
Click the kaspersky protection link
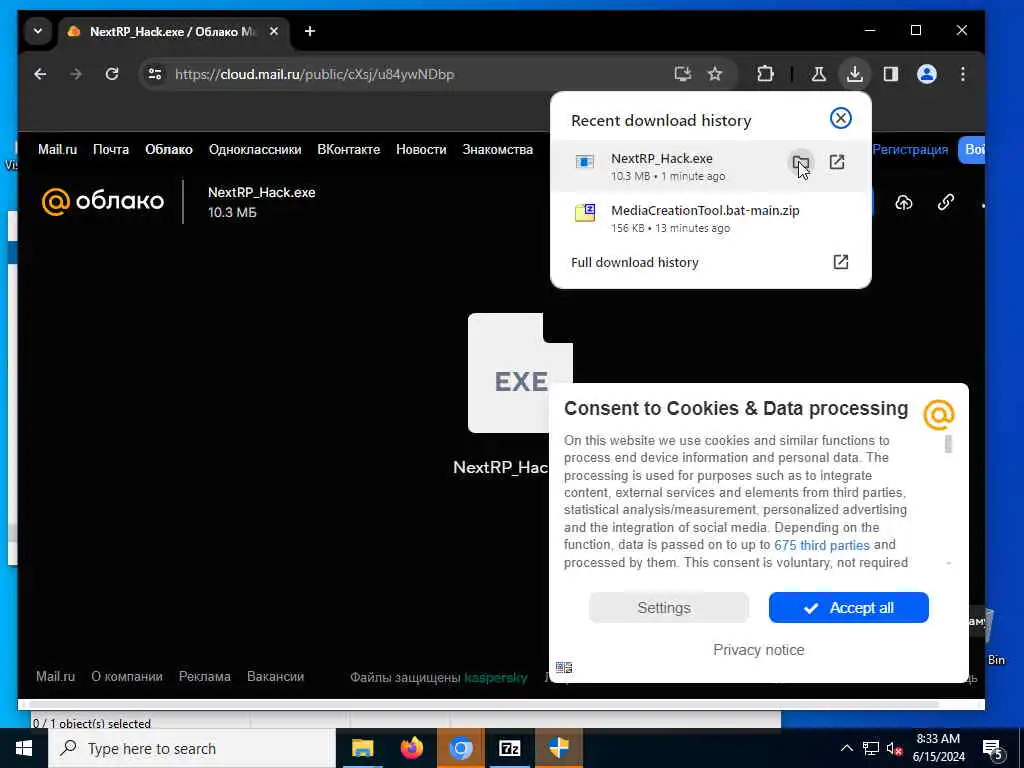coord(496,678)
